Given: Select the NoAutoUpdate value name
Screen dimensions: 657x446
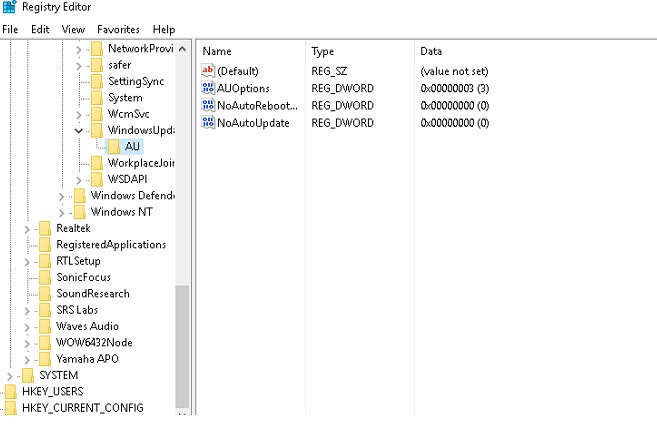Looking at the screenshot, I should click(x=253, y=123).
